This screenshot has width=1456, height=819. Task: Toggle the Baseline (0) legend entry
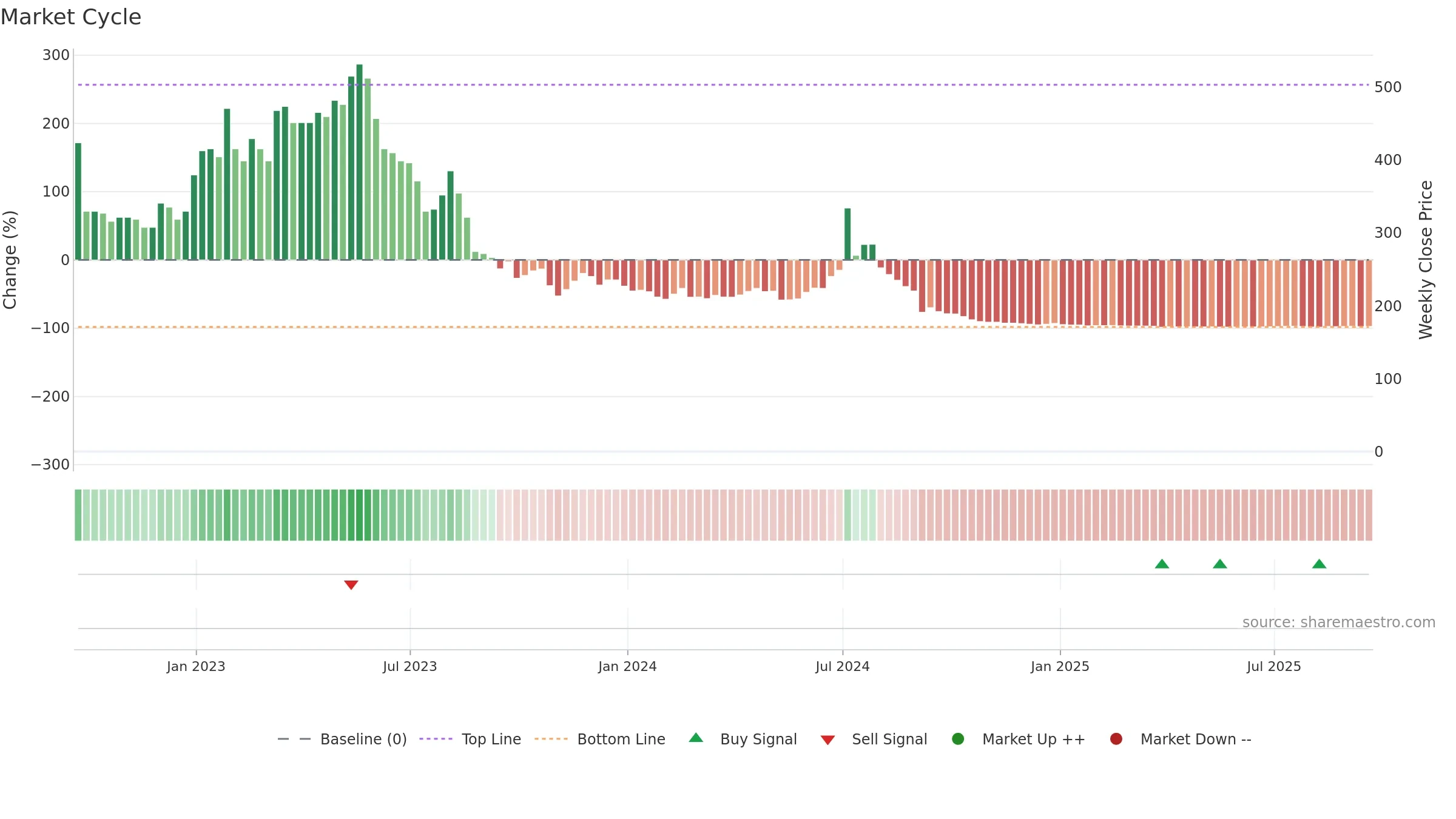342,739
